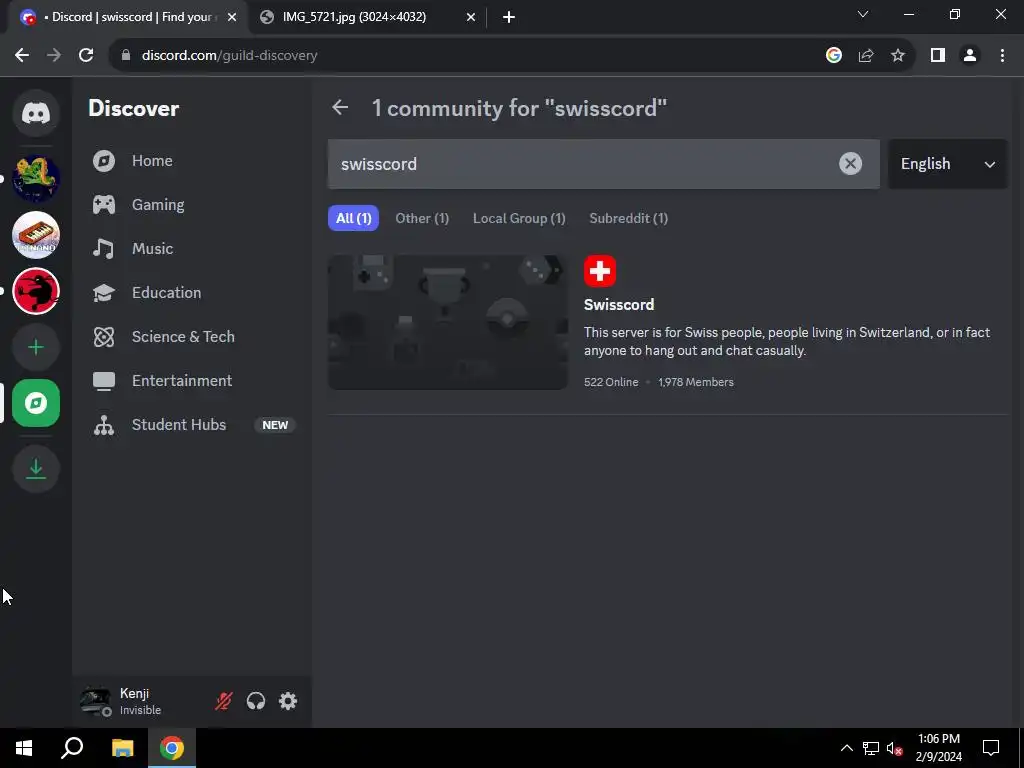Toggle deafen headphones icon
The image size is (1024, 768).
pos(256,701)
